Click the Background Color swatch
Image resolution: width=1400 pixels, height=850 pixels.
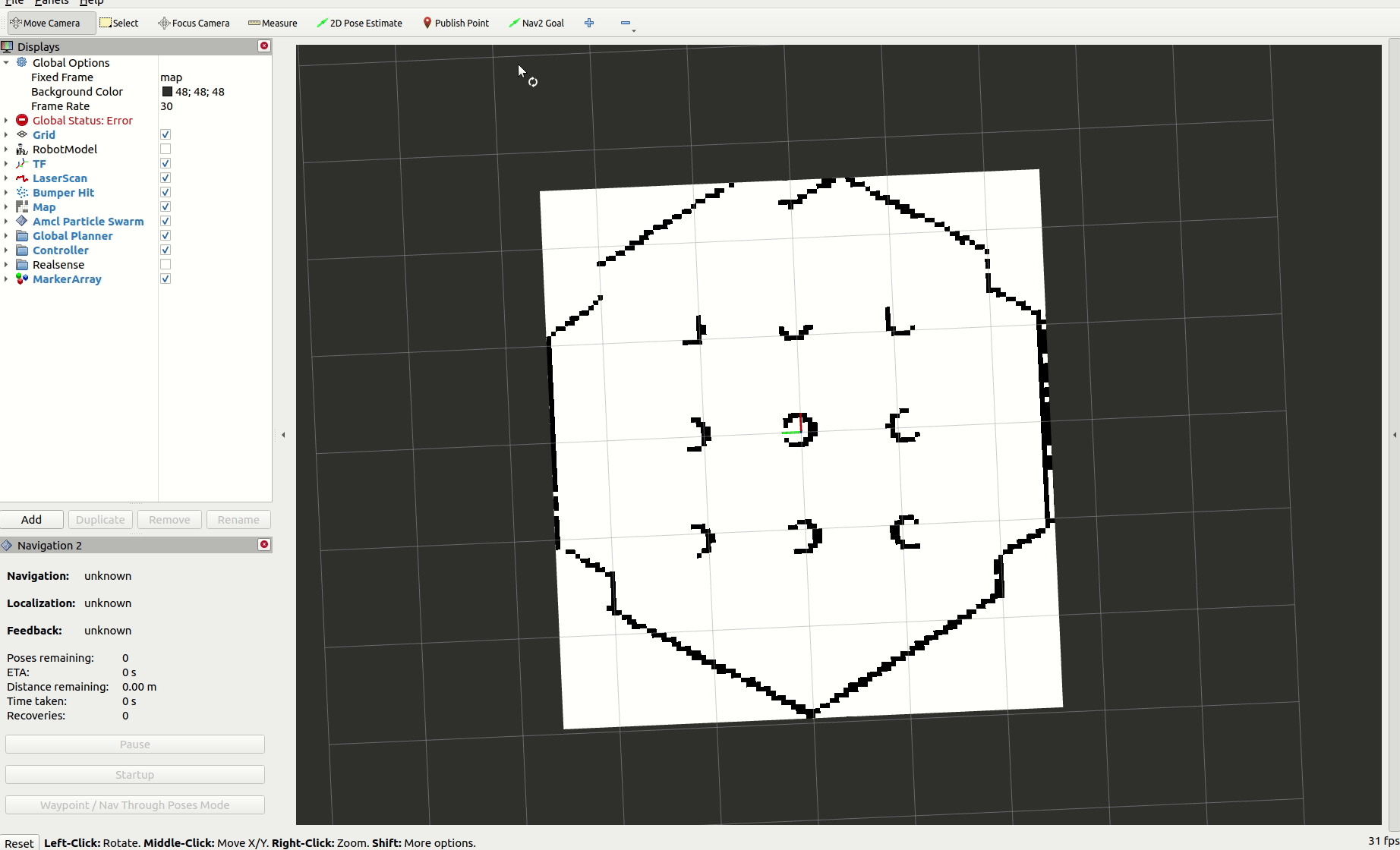pyautogui.click(x=167, y=91)
